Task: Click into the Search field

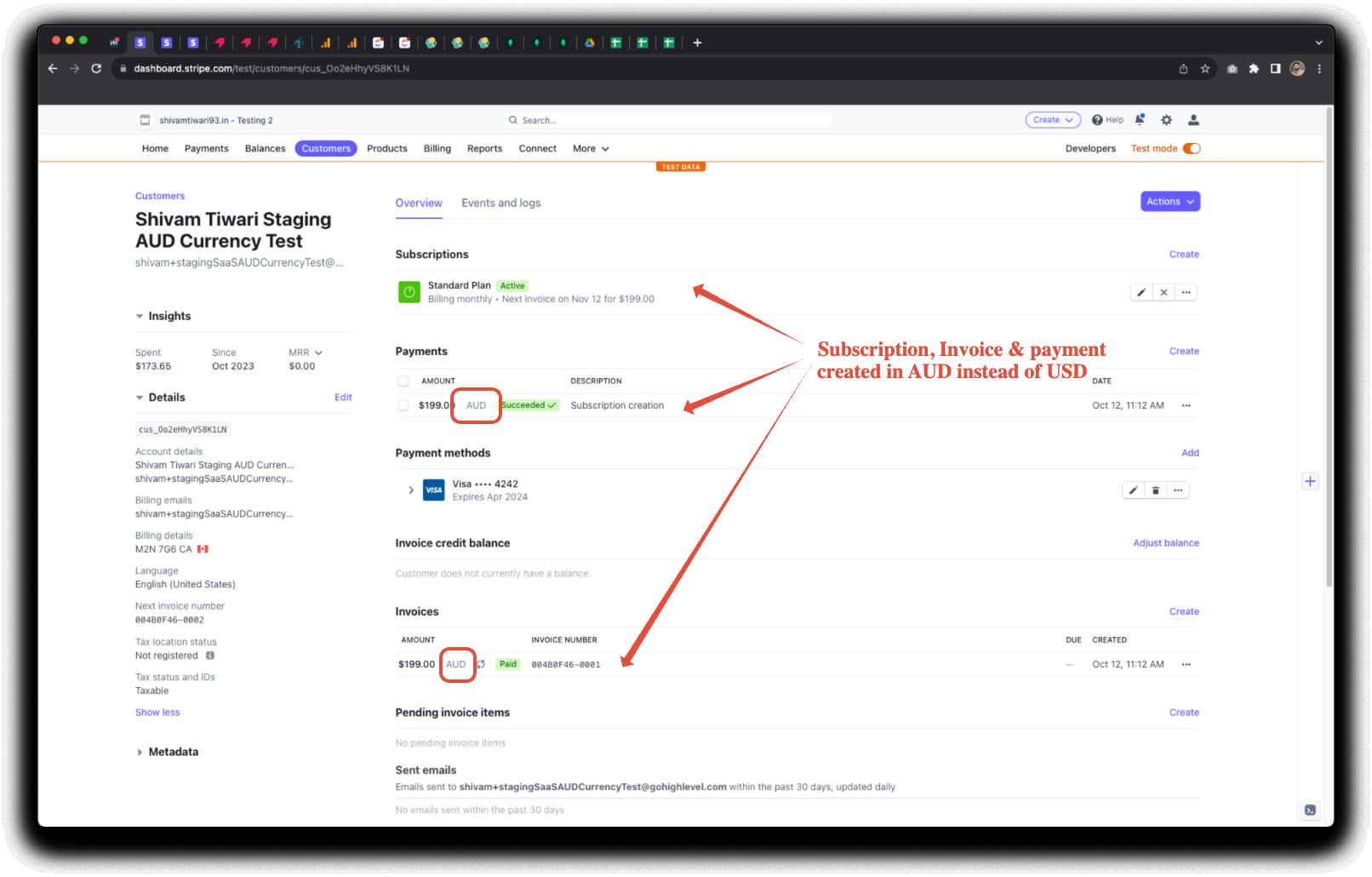Action: (668, 120)
